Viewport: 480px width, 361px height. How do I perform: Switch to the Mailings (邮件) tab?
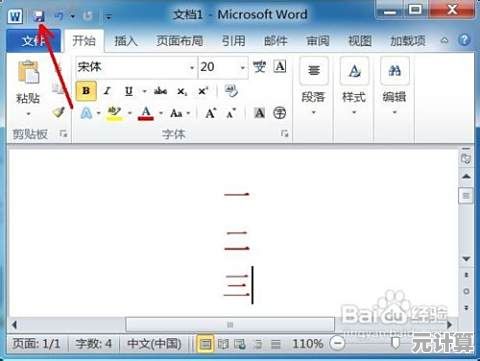(x=276, y=41)
